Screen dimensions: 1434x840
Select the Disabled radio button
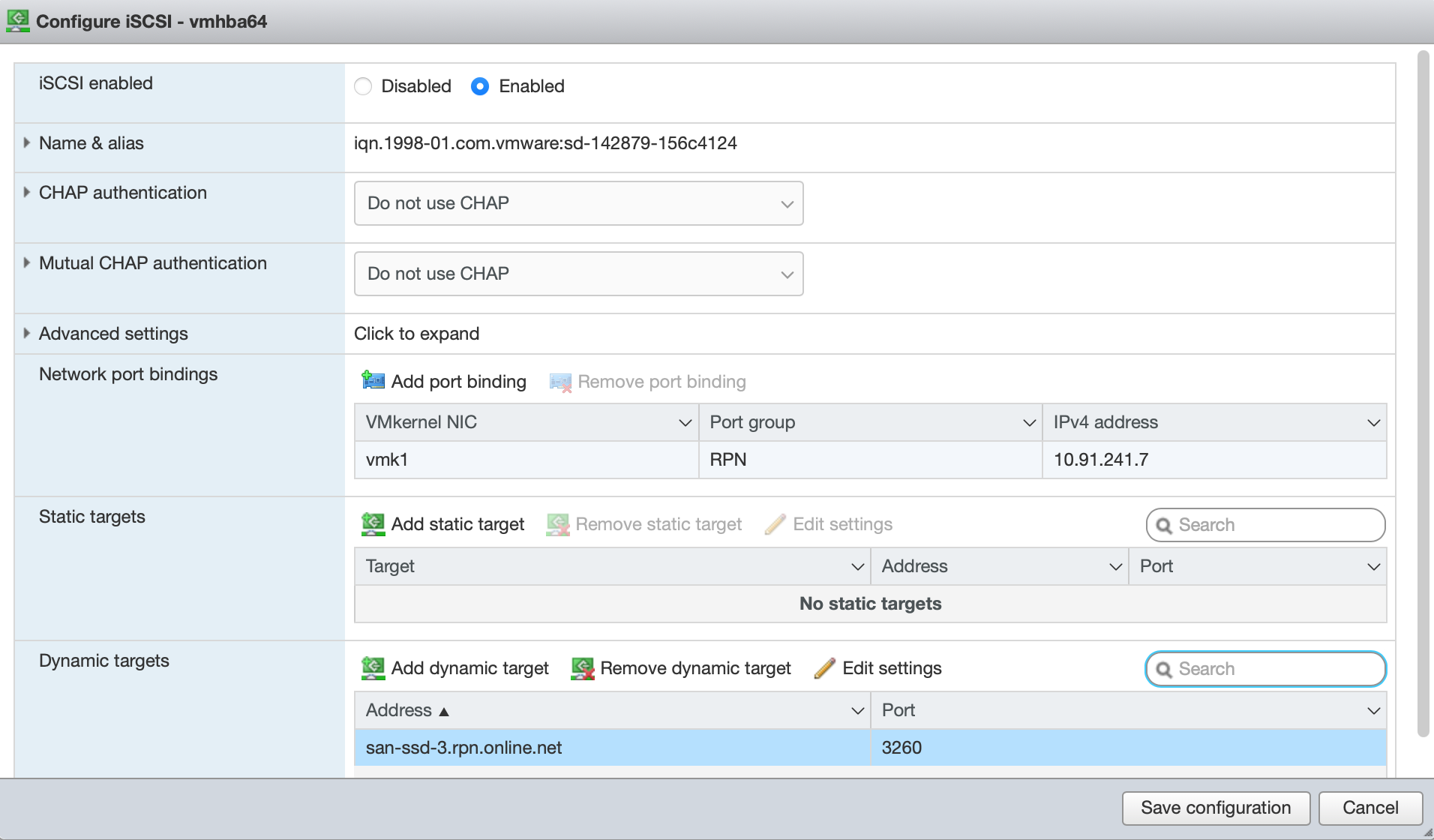[x=363, y=86]
